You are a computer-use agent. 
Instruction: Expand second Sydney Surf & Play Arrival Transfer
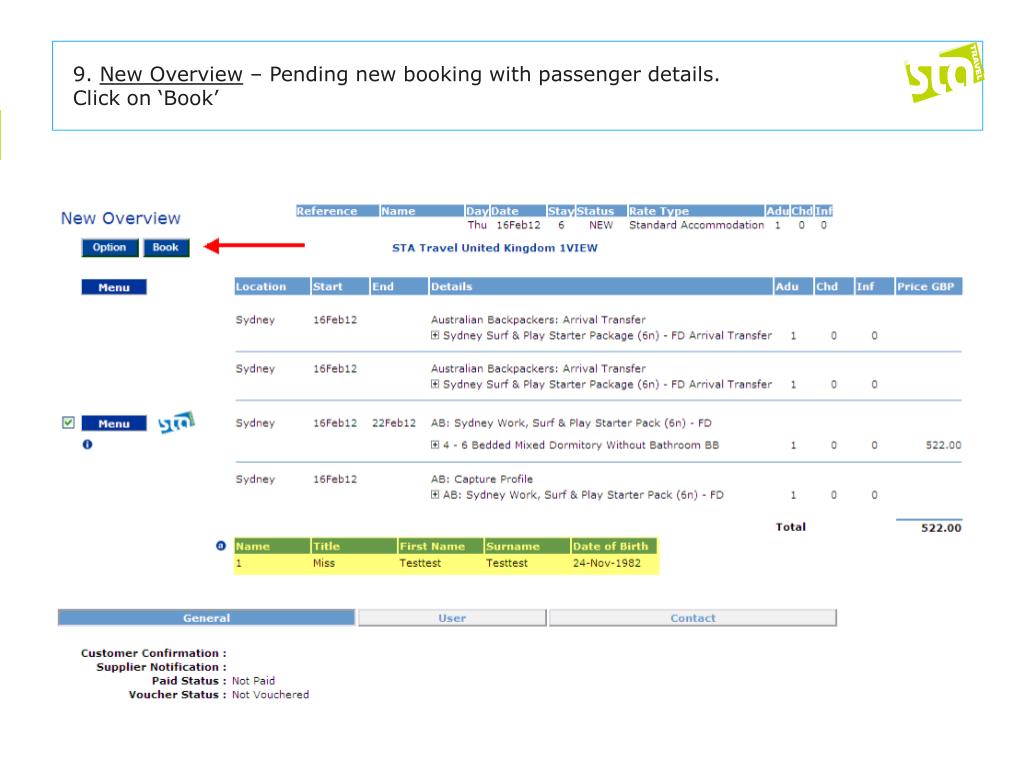tap(435, 384)
